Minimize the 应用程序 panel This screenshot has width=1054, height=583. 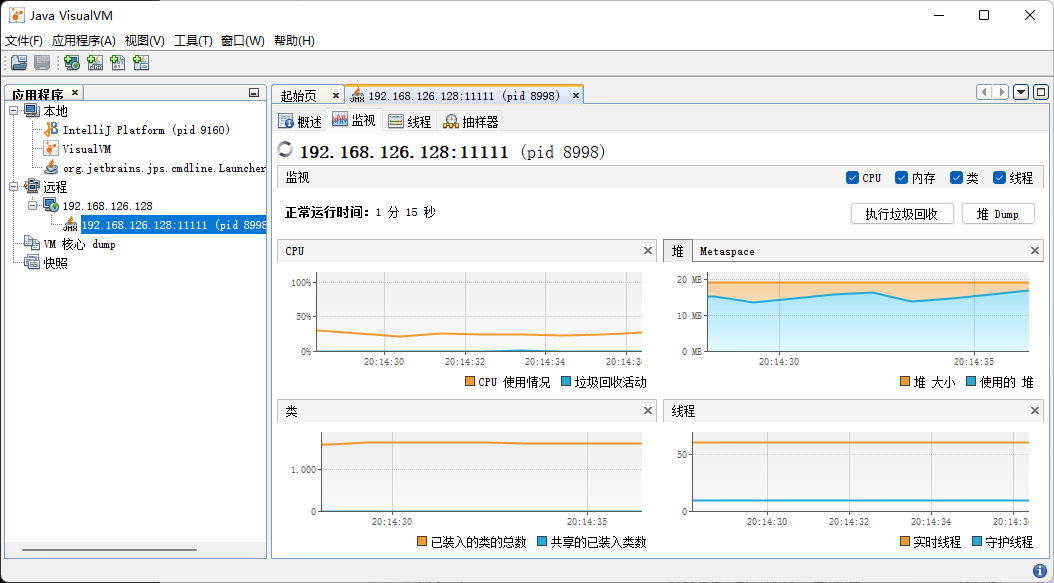pyautogui.click(x=254, y=93)
